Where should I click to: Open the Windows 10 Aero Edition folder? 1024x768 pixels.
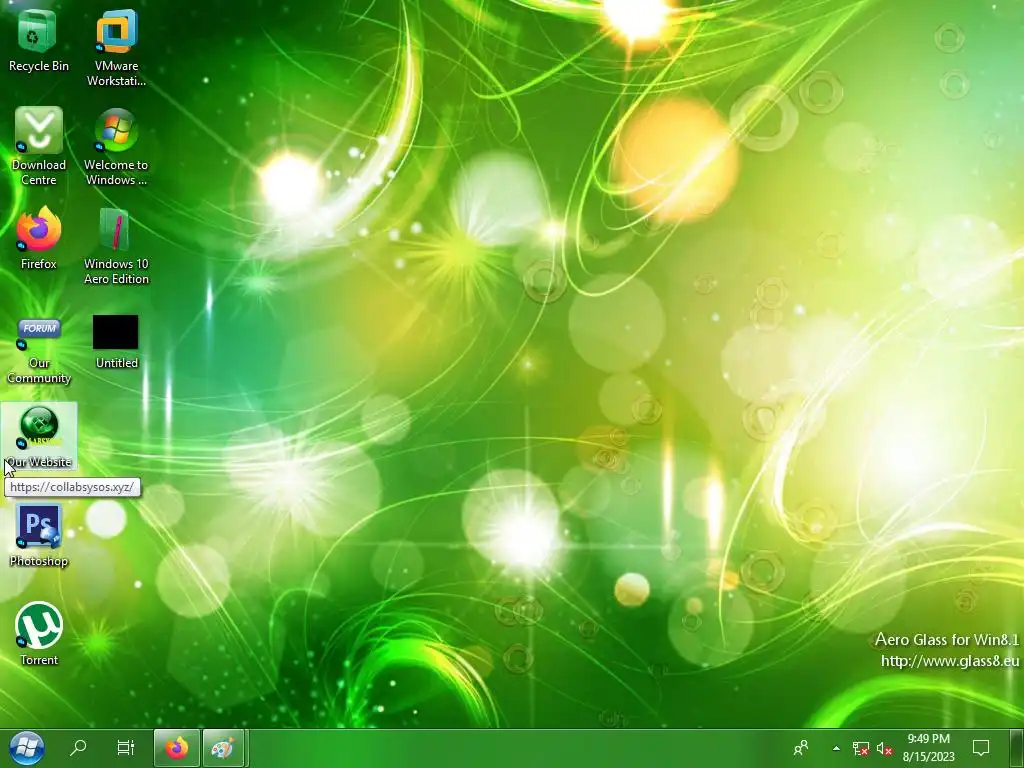tap(116, 246)
